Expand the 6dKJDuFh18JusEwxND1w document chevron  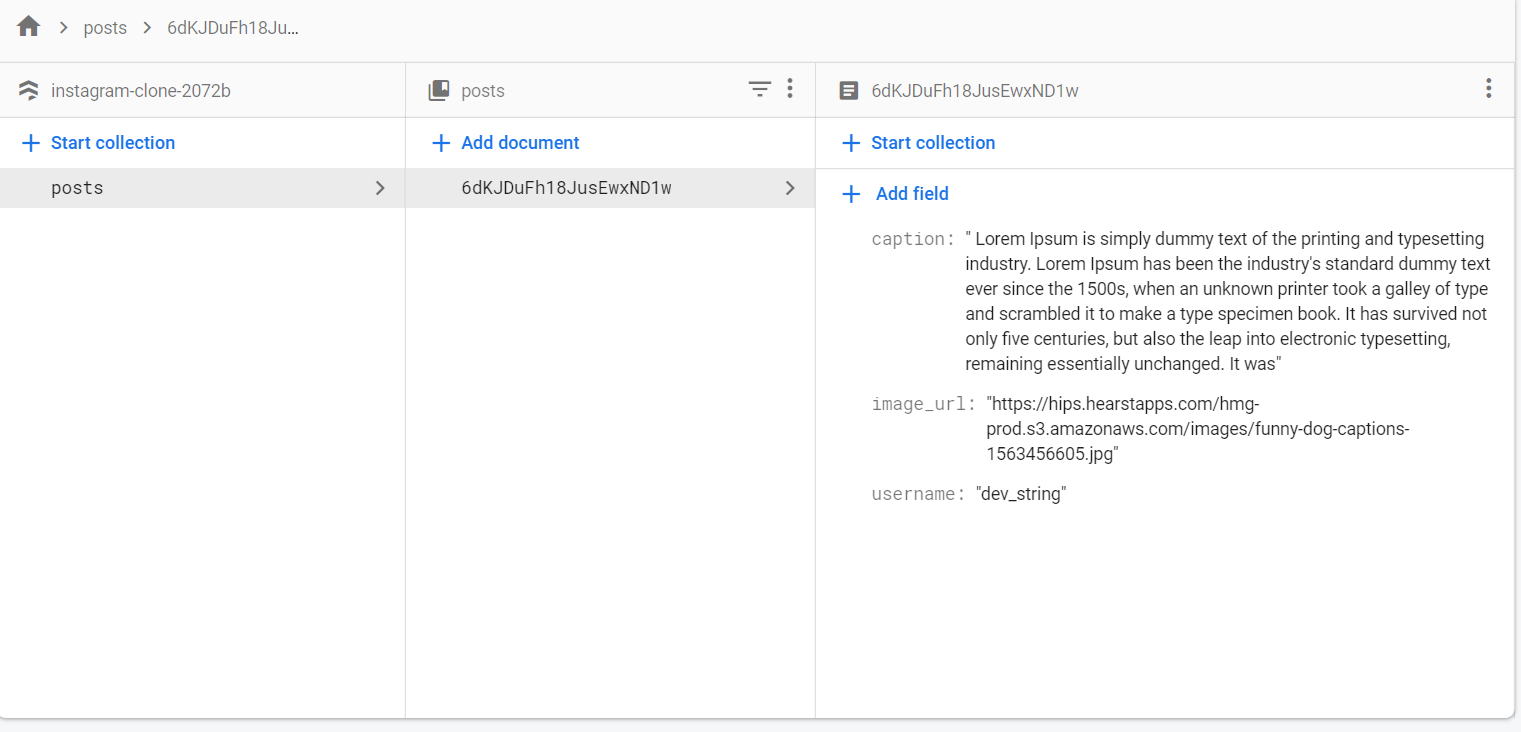[x=790, y=188]
